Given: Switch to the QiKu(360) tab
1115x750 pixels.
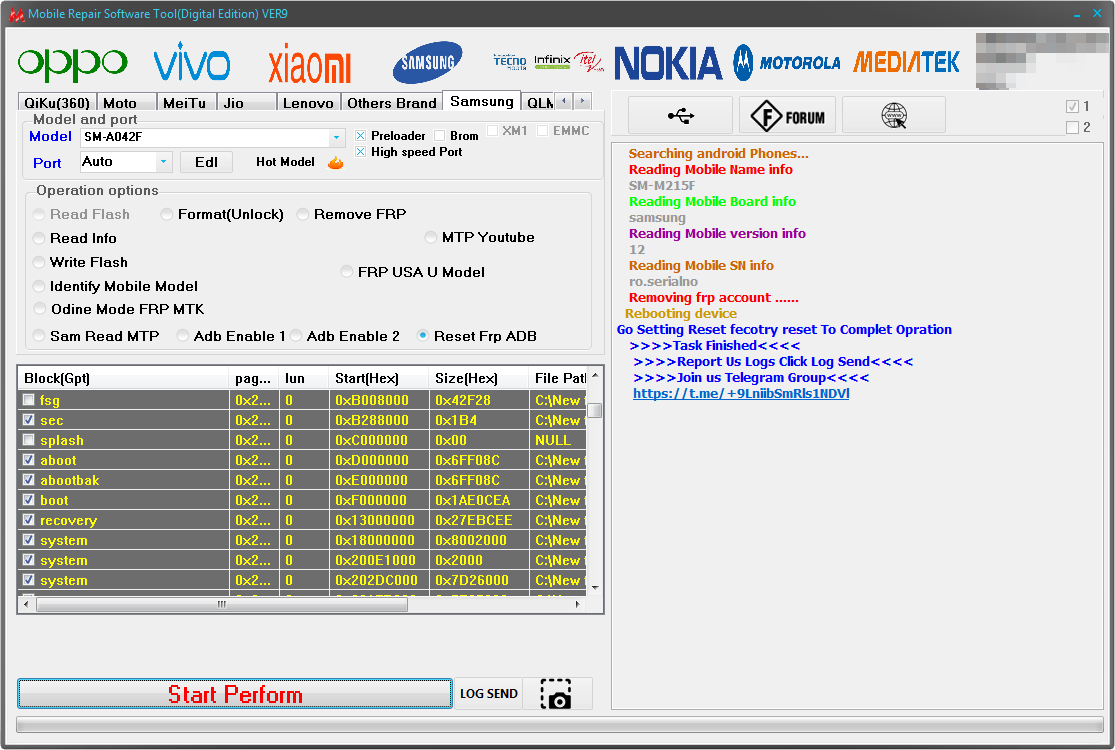Looking at the screenshot, I should point(57,103).
